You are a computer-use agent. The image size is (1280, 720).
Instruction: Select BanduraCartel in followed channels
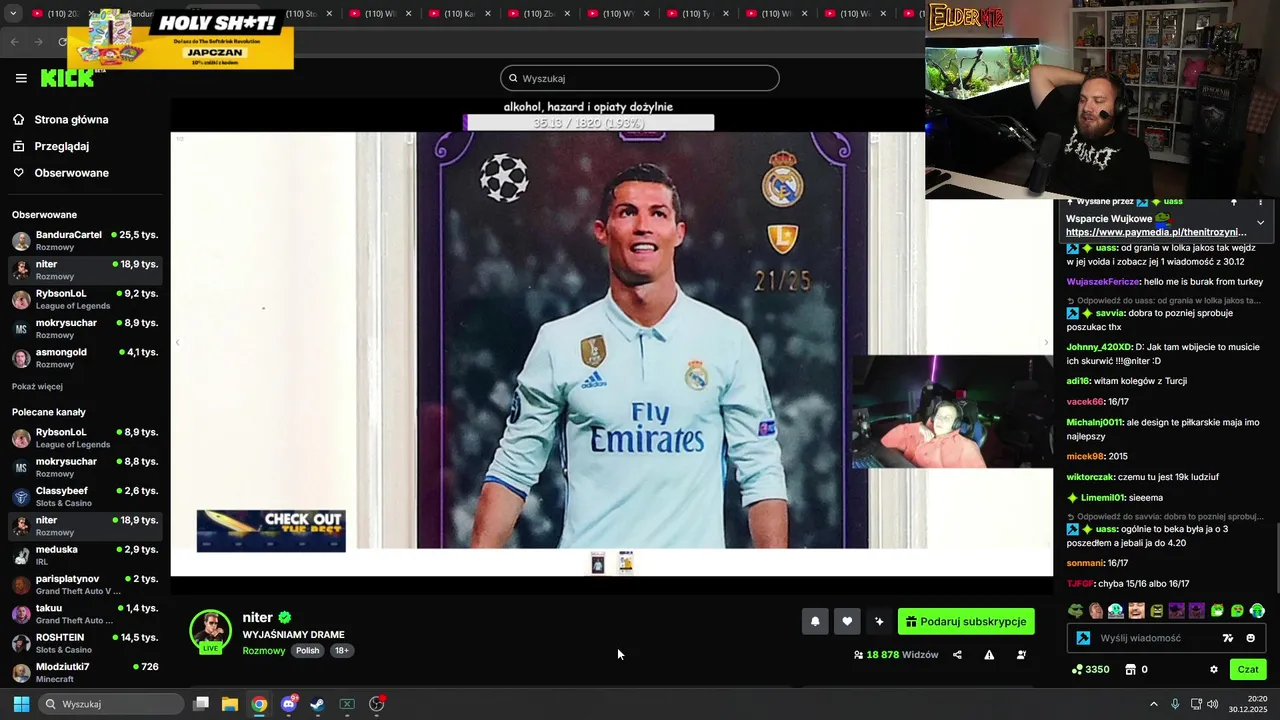click(x=85, y=241)
